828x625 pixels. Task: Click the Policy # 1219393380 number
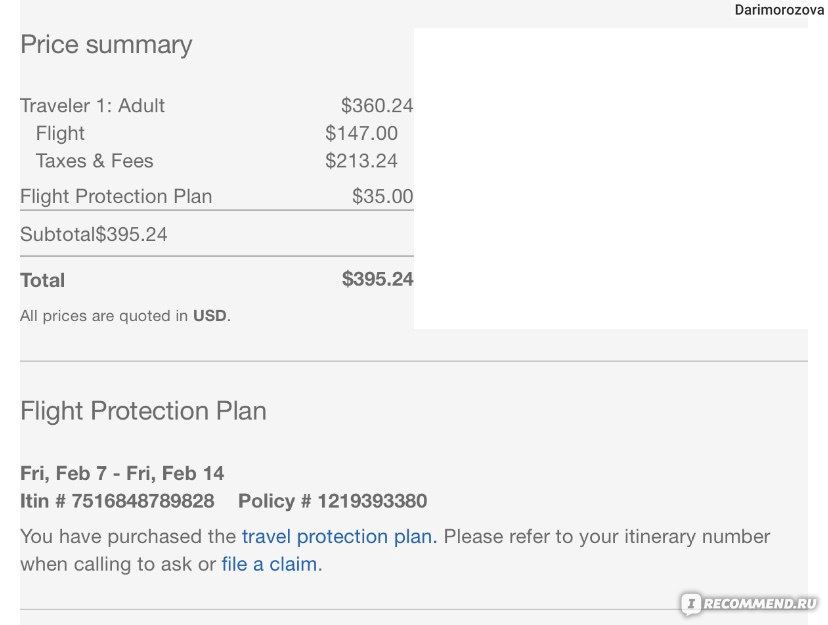click(x=333, y=501)
